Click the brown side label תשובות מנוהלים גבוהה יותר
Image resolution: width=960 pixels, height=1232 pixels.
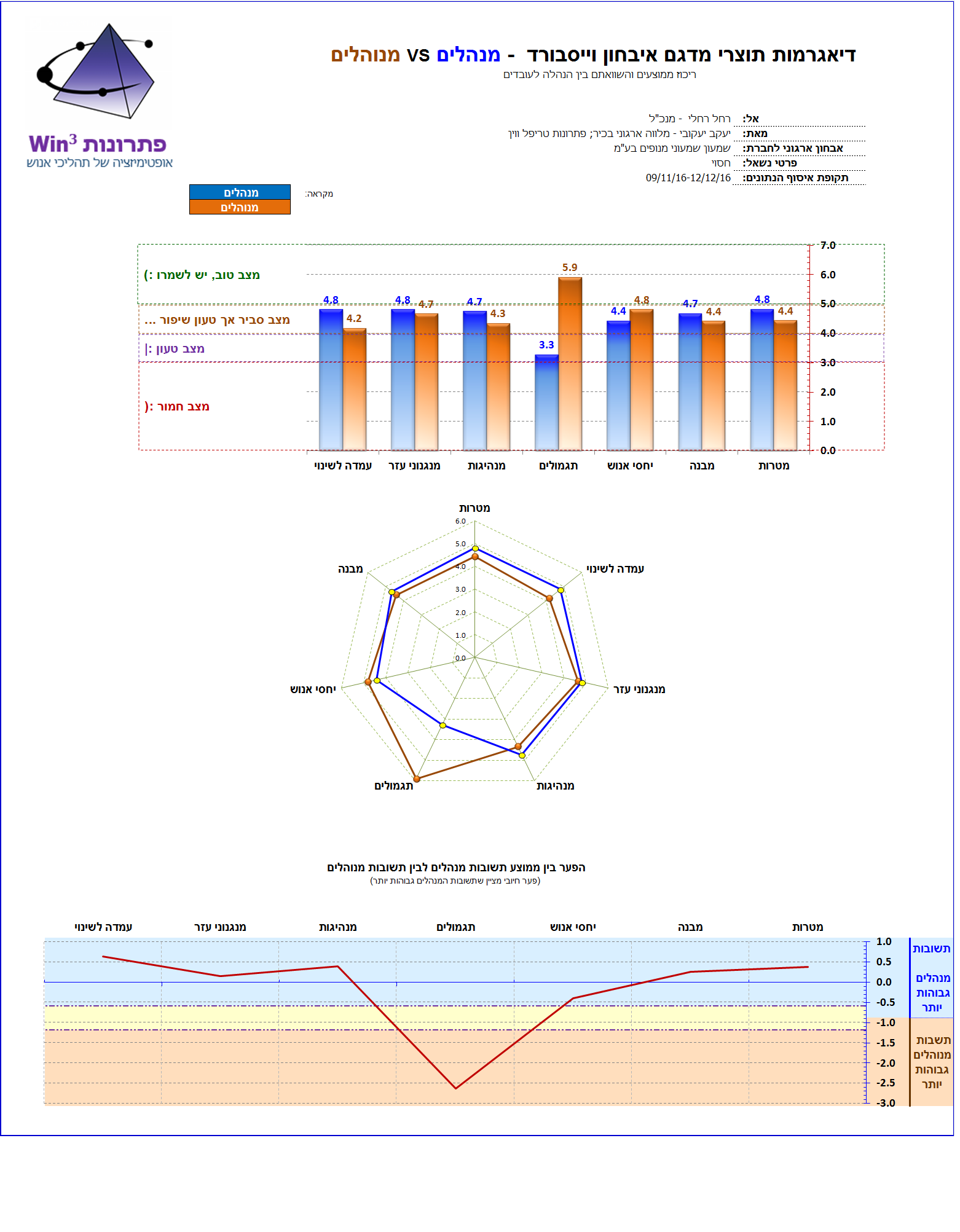pos(932,1062)
